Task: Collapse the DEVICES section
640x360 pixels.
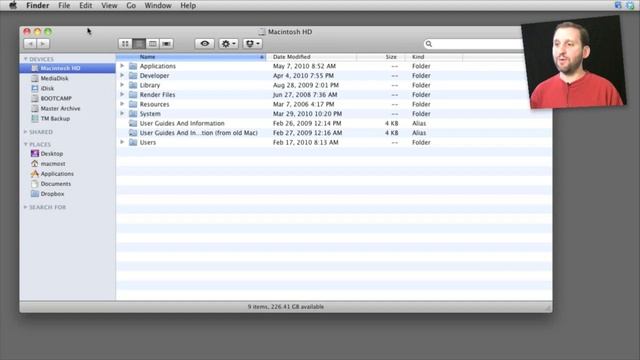Action: (x=25, y=59)
